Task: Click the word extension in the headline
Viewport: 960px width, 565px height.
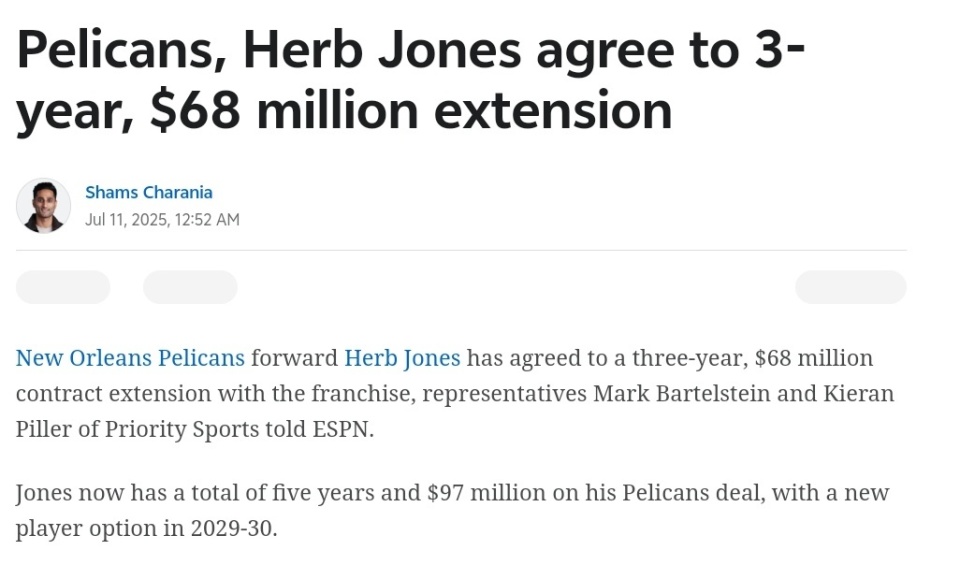Action: (553, 111)
